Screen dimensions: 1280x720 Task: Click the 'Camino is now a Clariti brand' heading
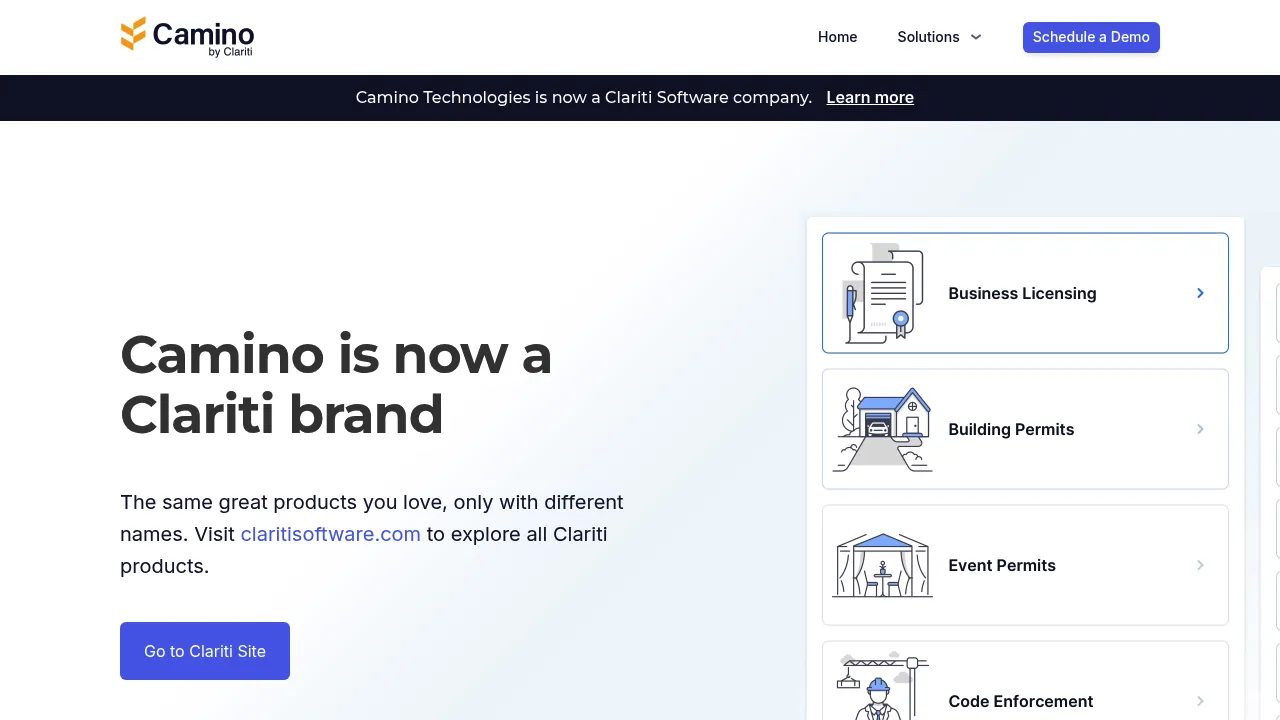(336, 384)
